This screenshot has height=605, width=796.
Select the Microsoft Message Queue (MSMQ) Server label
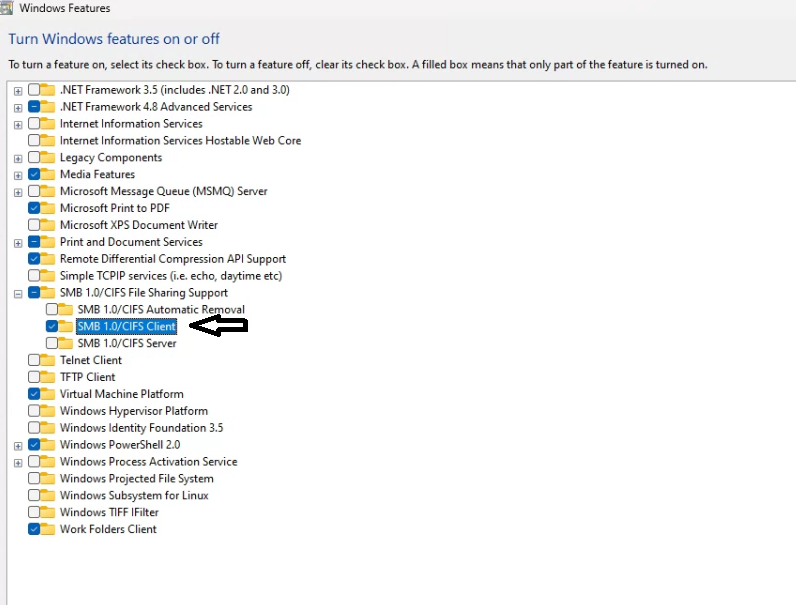click(163, 191)
